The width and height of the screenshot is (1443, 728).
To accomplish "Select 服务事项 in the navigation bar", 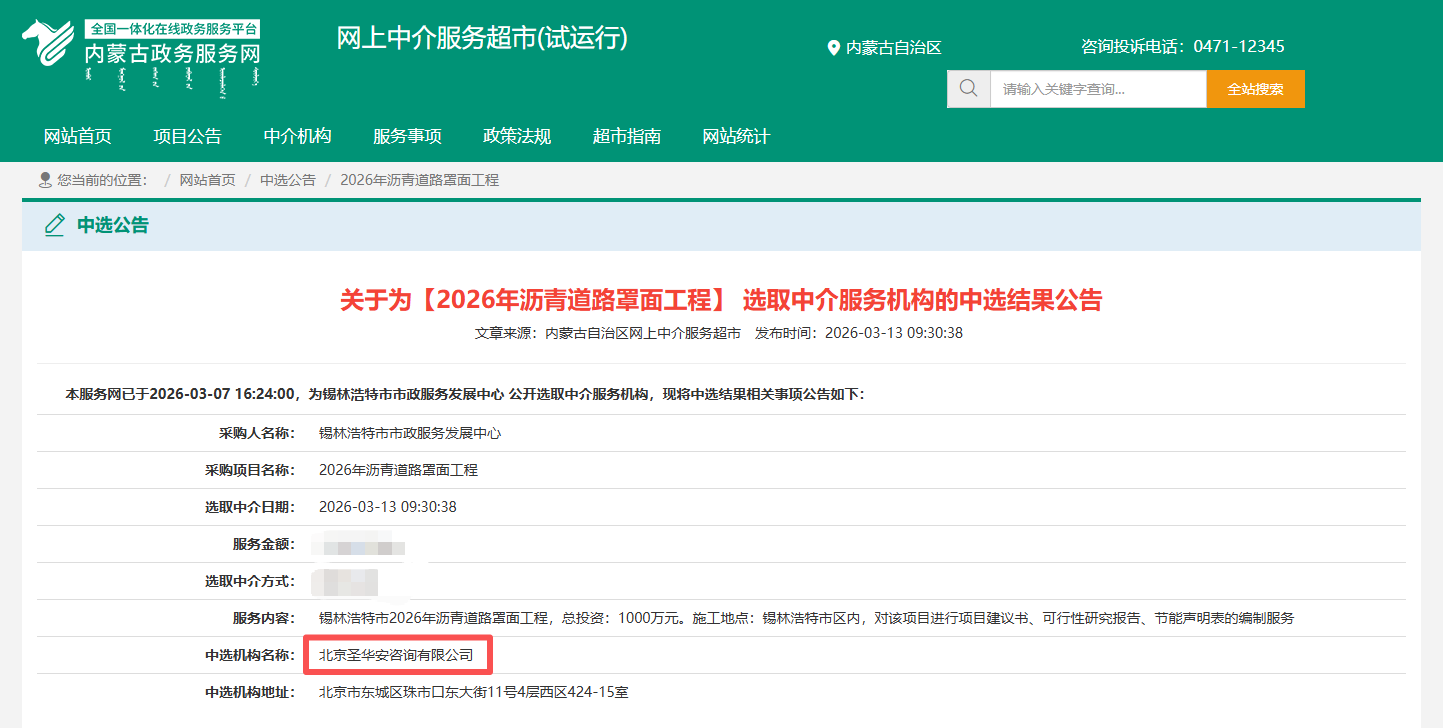I will click(x=406, y=136).
